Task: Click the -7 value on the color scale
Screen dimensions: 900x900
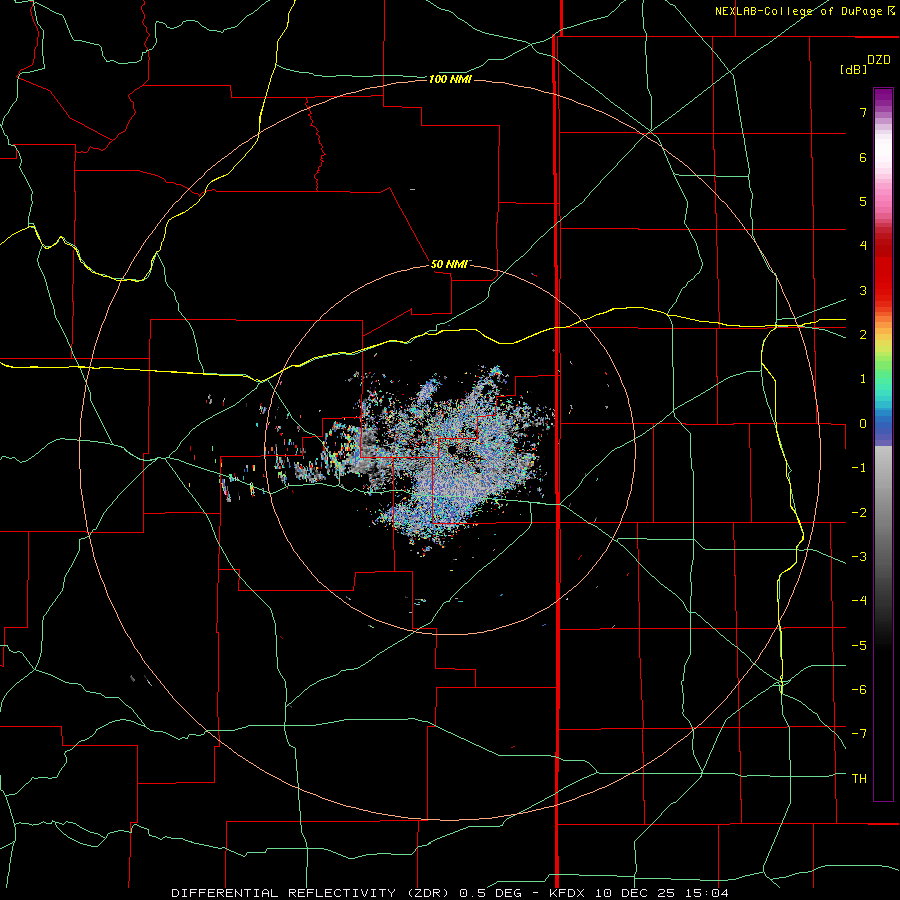Action: point(859,734)
